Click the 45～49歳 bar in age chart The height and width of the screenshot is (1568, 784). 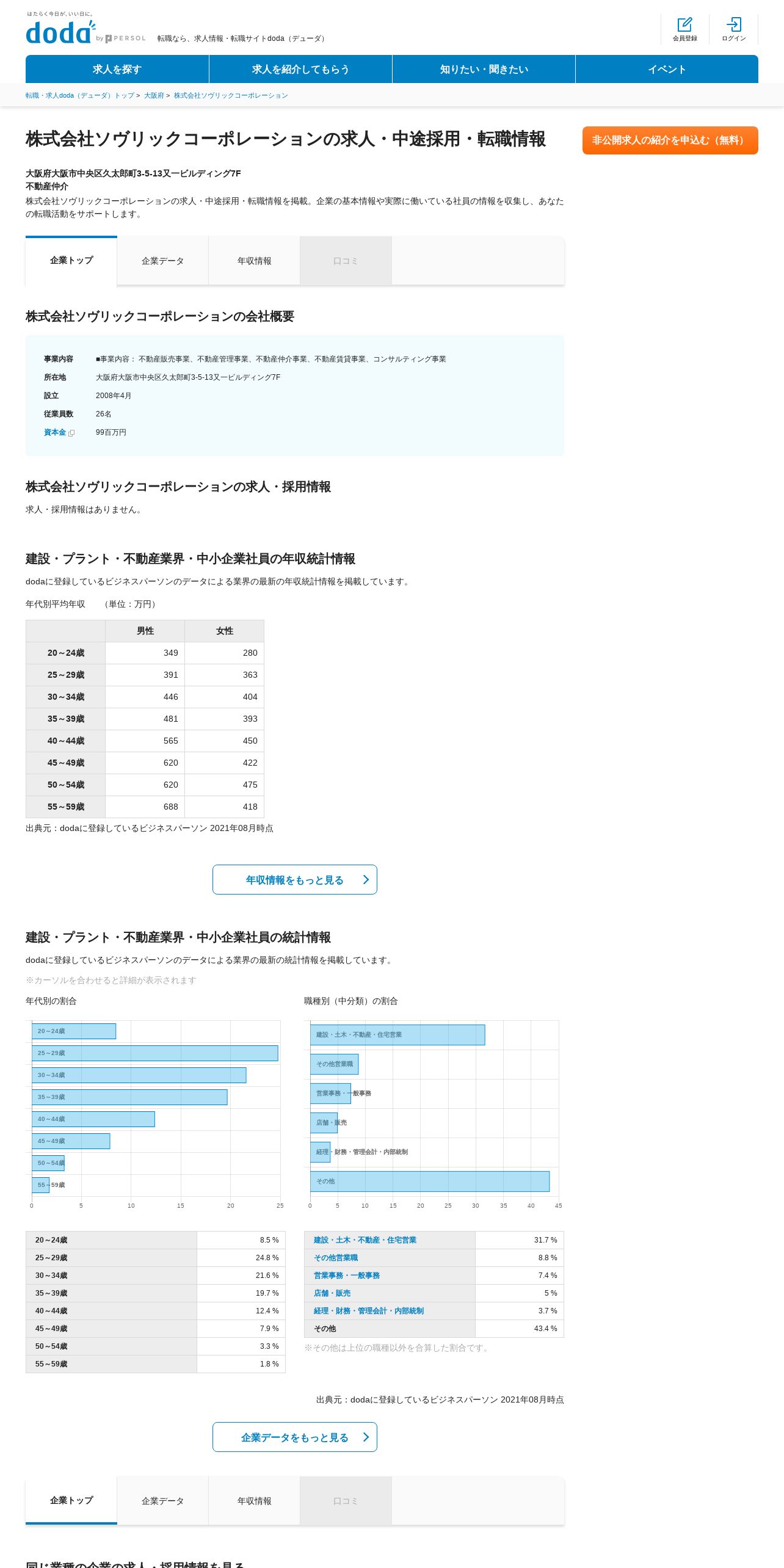point(71,1141)
